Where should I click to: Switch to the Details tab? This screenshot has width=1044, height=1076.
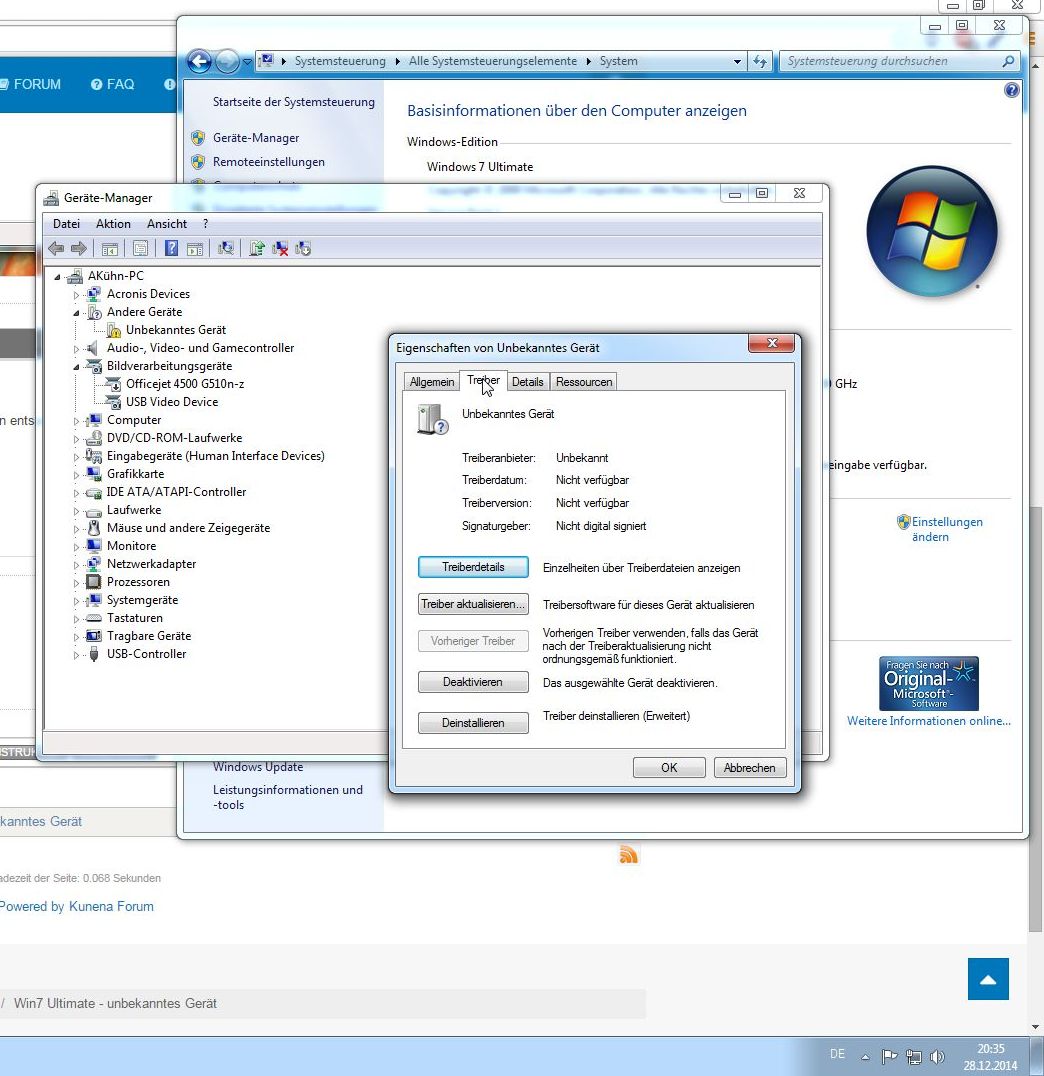[x=527, y=382]
